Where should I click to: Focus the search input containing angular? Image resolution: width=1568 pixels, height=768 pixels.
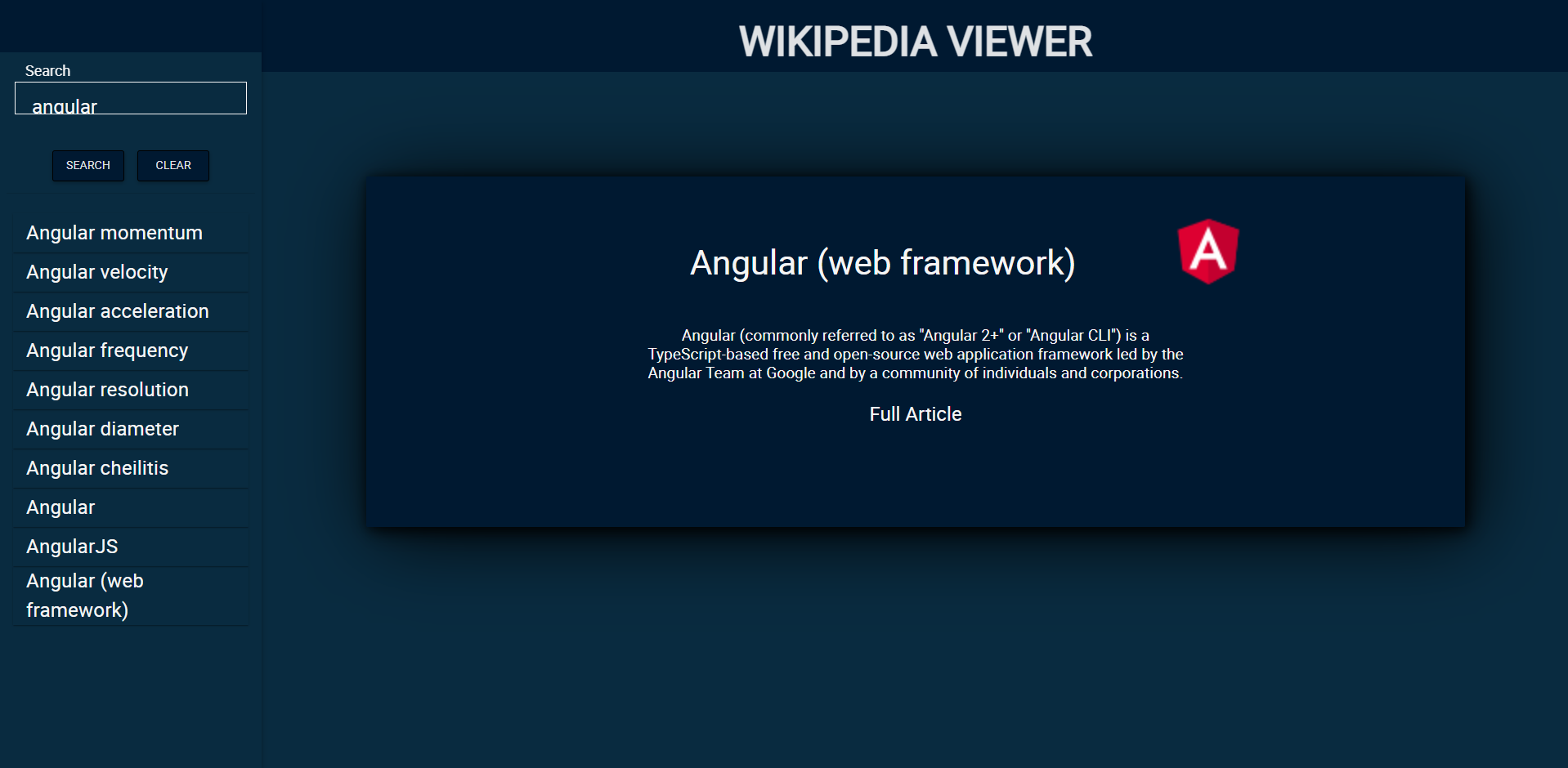(131, 98)
